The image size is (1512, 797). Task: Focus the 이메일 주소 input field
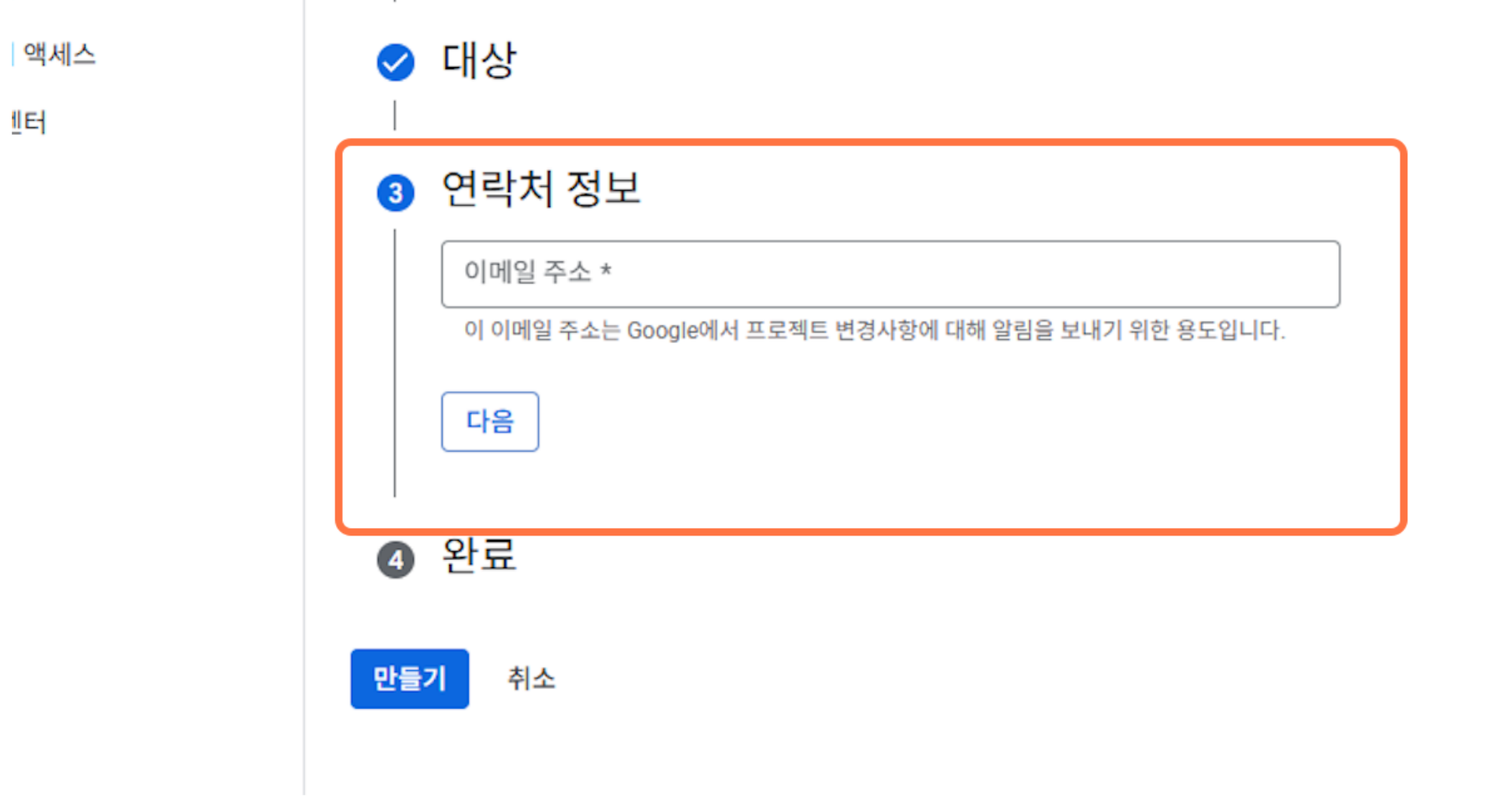click(x=890, y=274)
